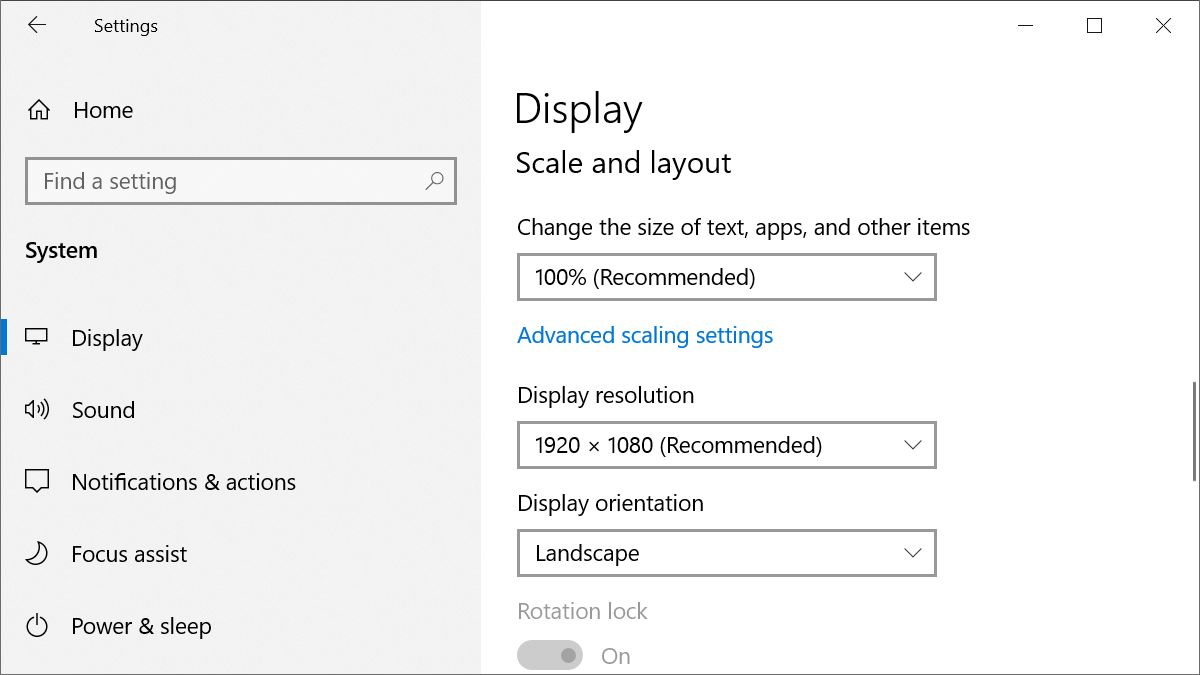Select the Focus assist moon icon
Image resolution: width=1200 pixels, height=675 pixels.
[37, 554]
